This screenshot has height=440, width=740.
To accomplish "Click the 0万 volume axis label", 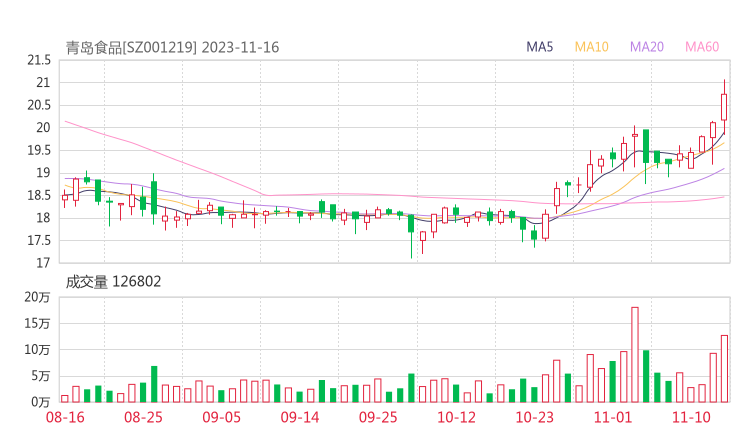I will 41,402.
